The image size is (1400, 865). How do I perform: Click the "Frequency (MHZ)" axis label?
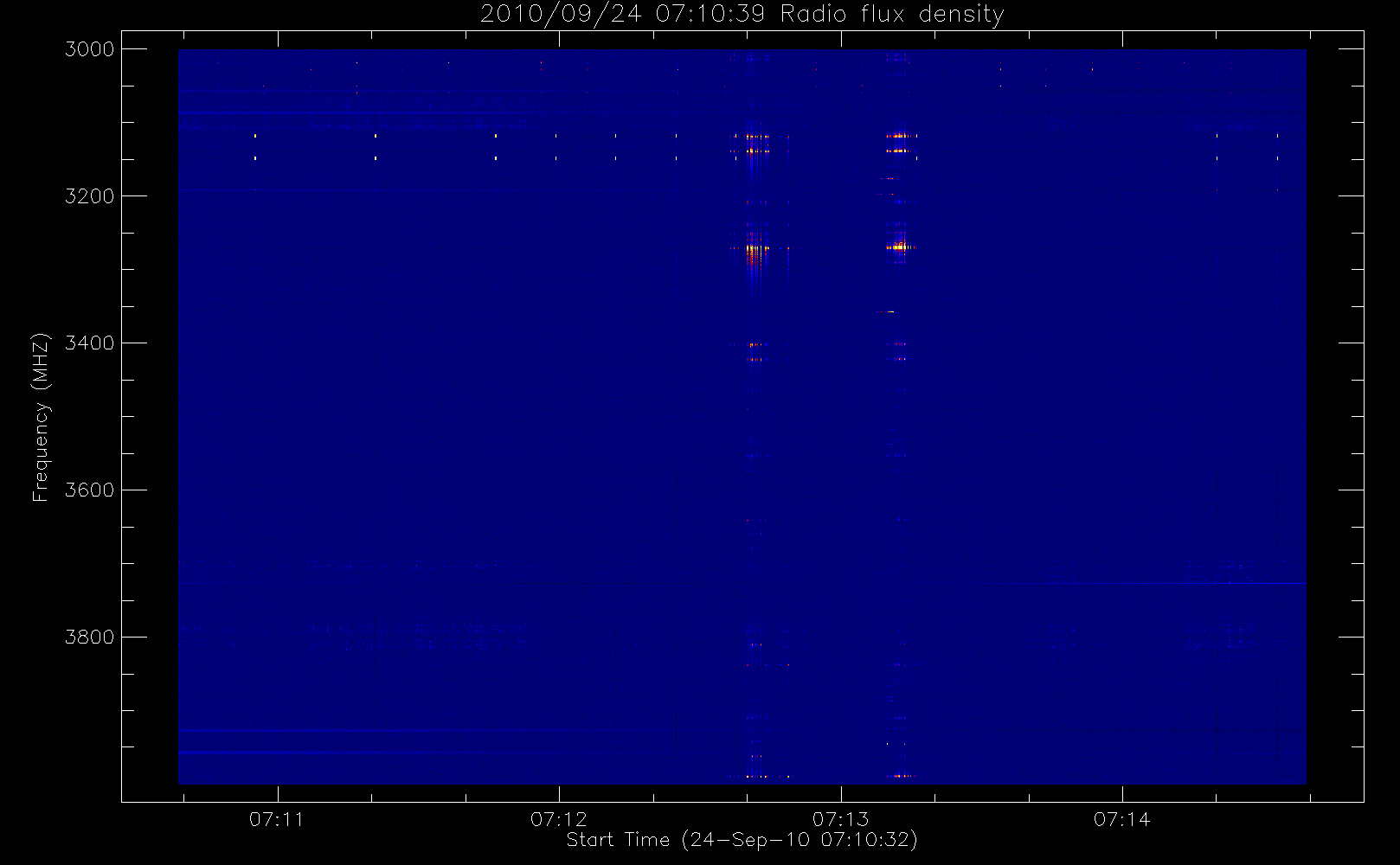point(41,418)
